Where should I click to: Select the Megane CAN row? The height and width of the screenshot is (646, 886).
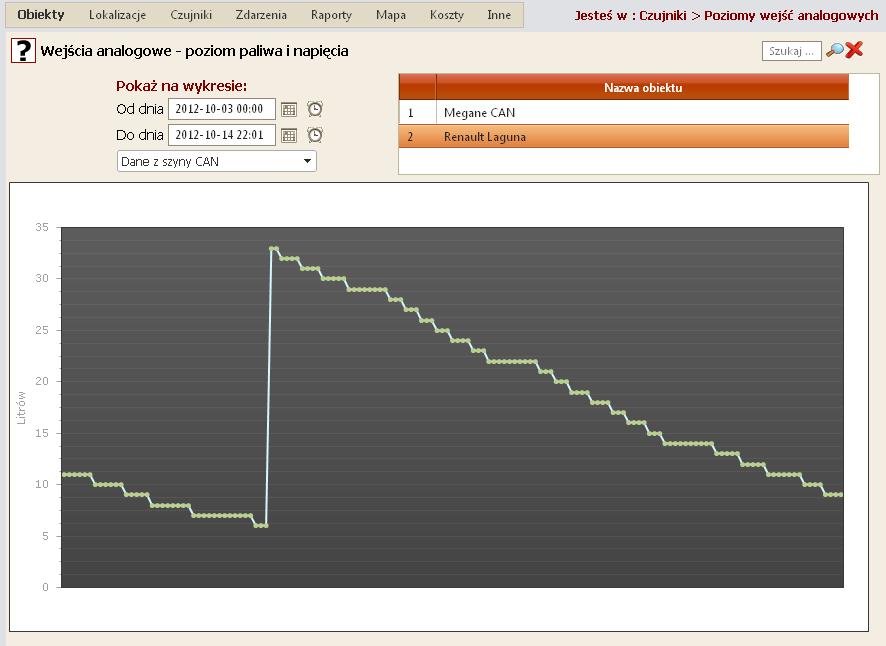point(624,112)
